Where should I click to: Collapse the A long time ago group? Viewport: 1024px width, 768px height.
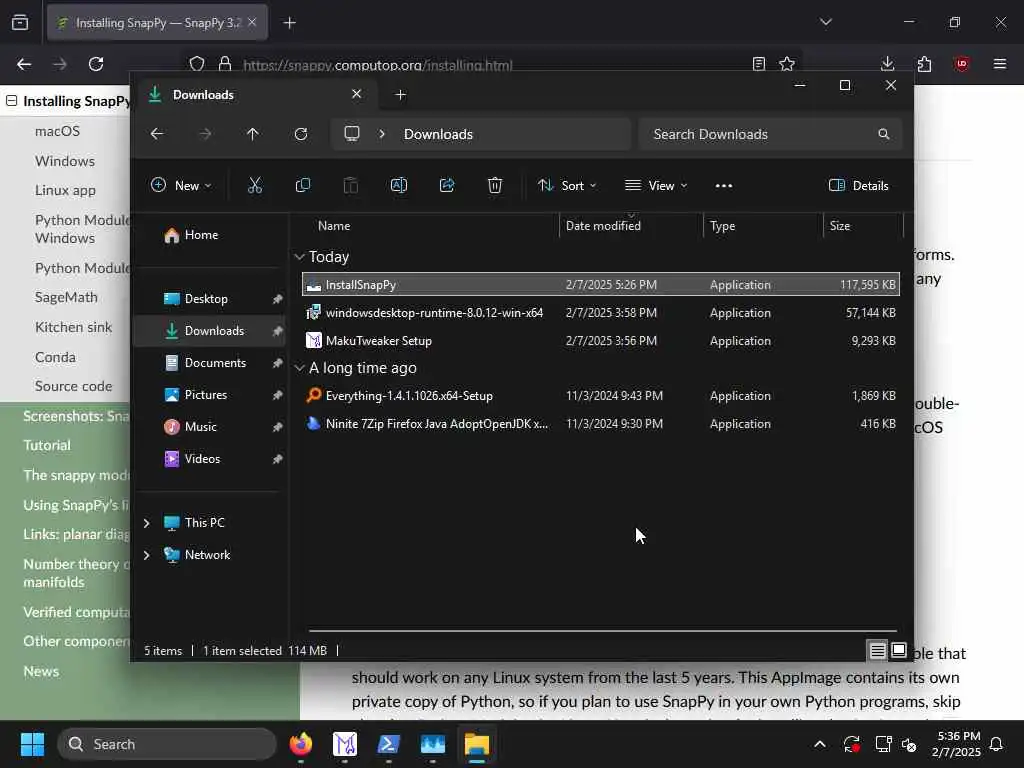click(300, 368)
